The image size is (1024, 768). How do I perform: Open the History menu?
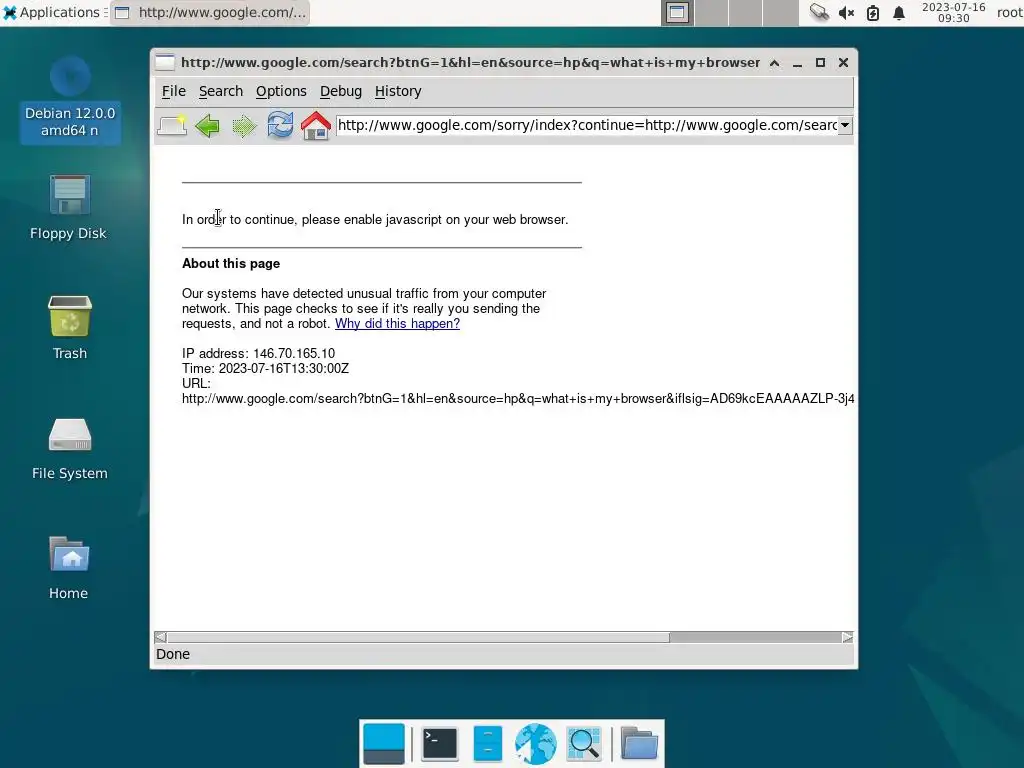398,91
